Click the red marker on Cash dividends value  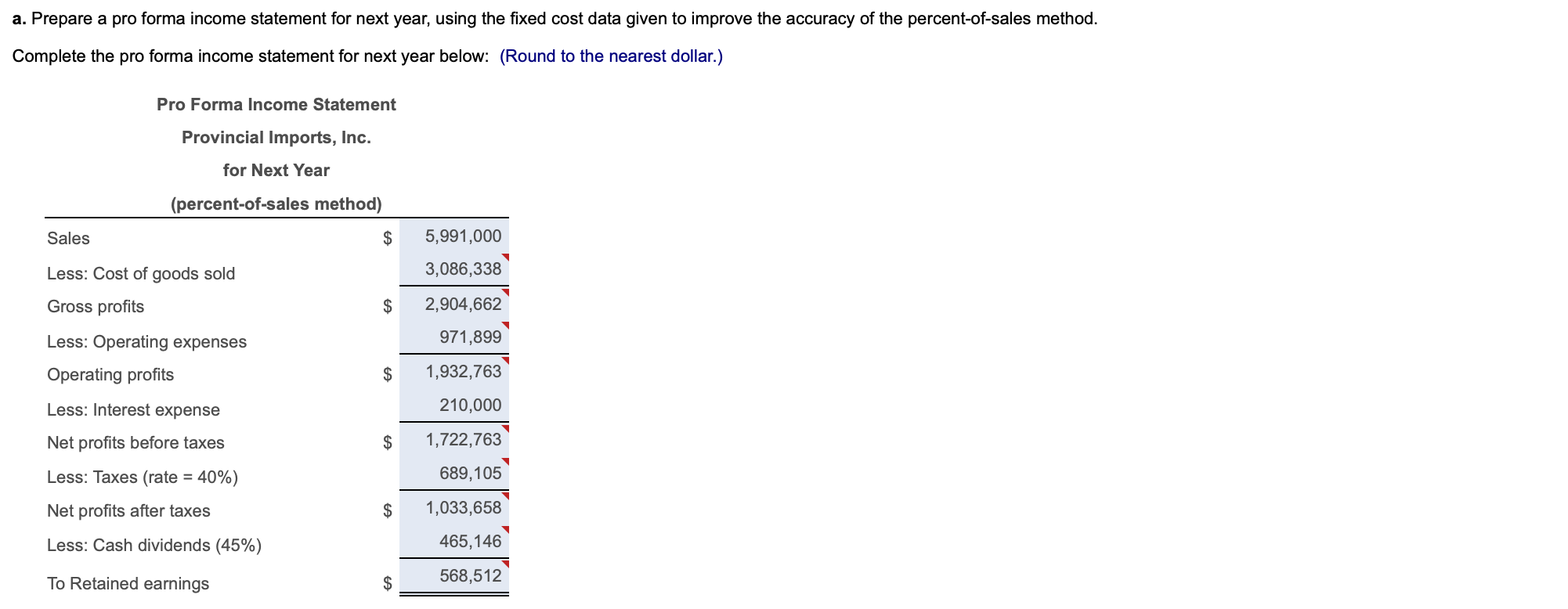506,529
